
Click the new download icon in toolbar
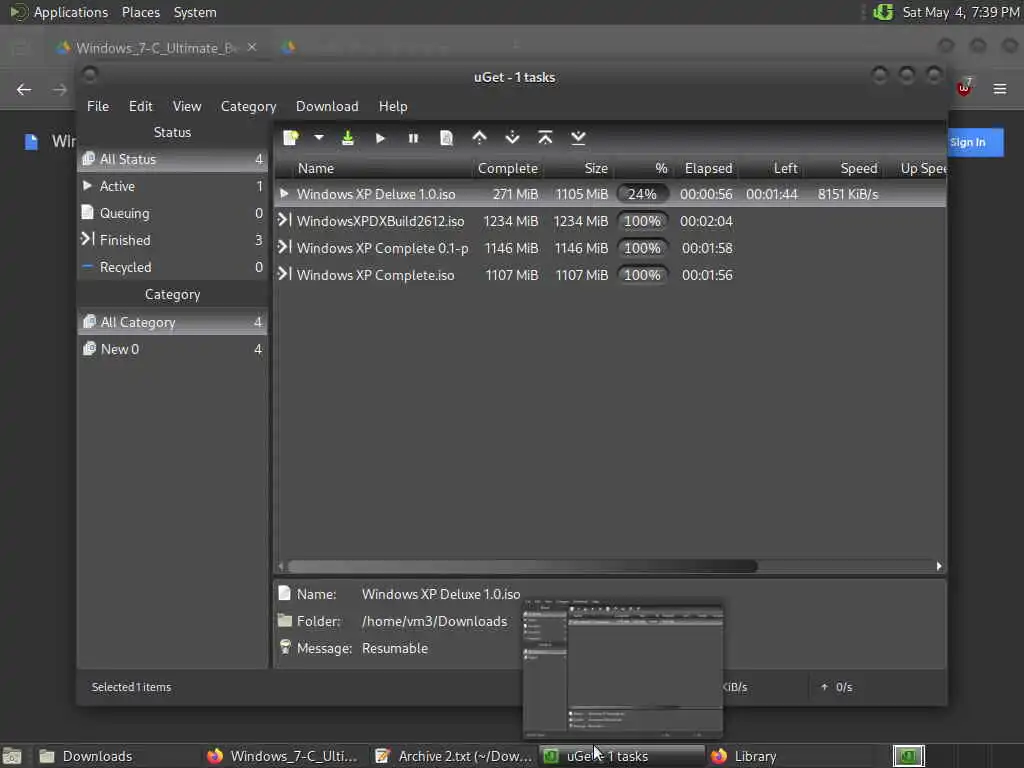(x=291, y=138)
